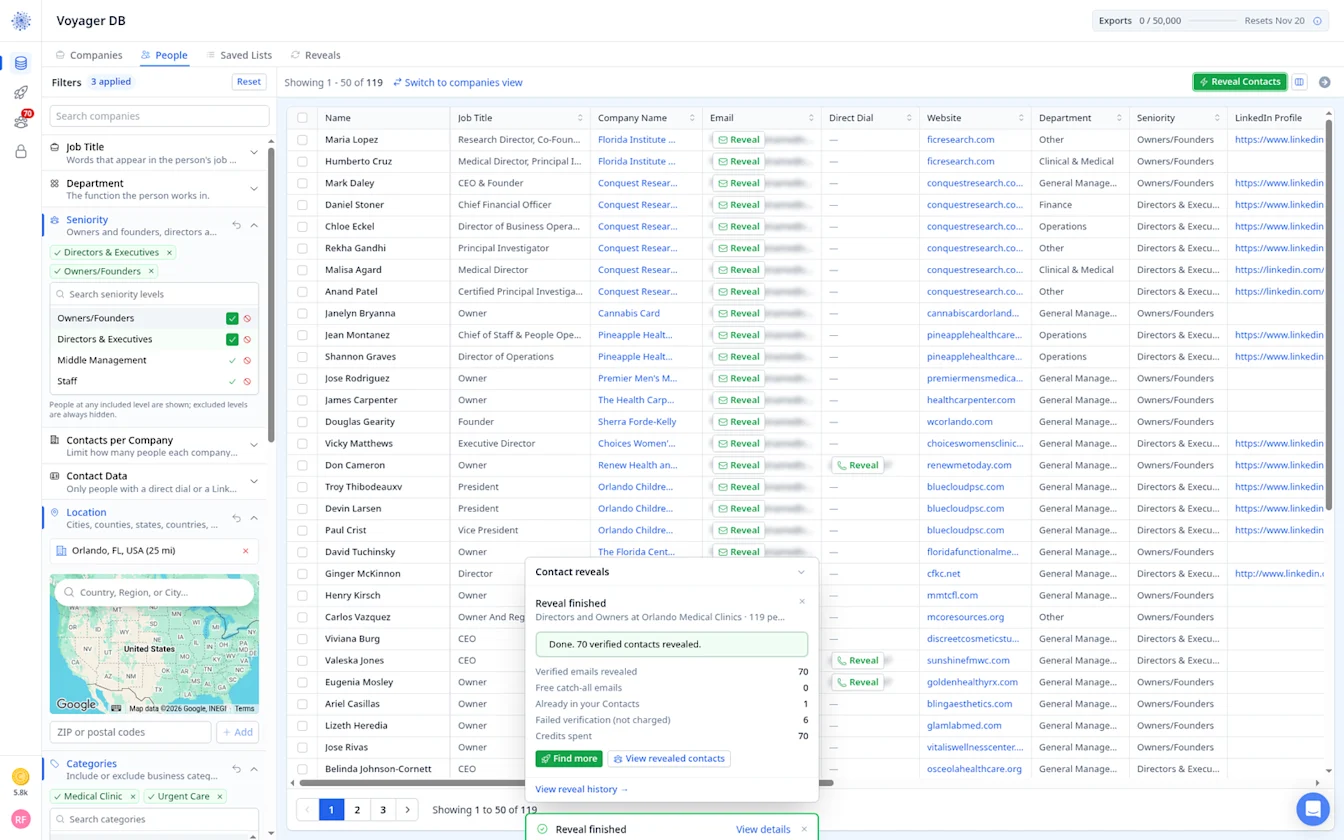Exclude Owners/Founders with the red ban icon
Viewport: 1344px width, 840px height.
[247, 319]
